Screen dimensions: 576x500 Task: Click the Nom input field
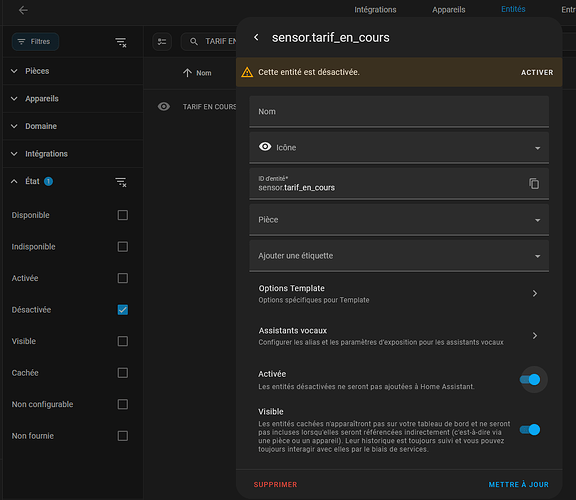click(399, 111)
